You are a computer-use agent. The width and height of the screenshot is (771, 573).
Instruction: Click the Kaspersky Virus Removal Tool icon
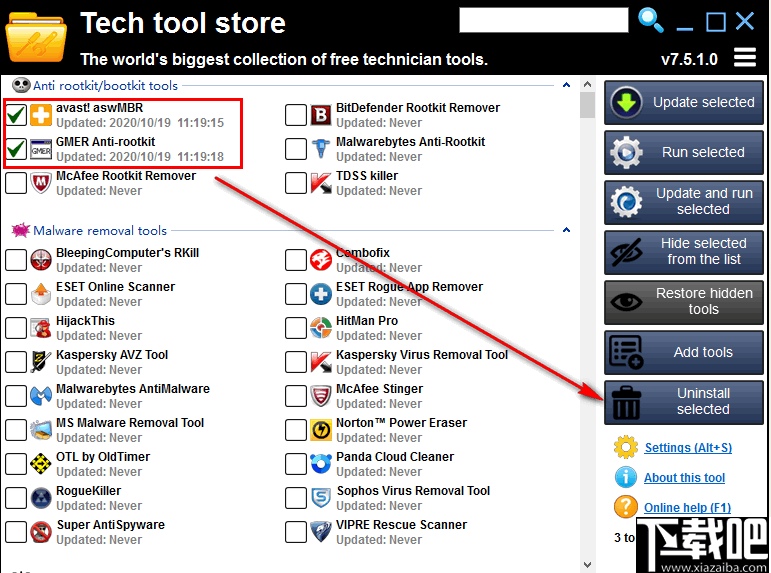point(321,362)
